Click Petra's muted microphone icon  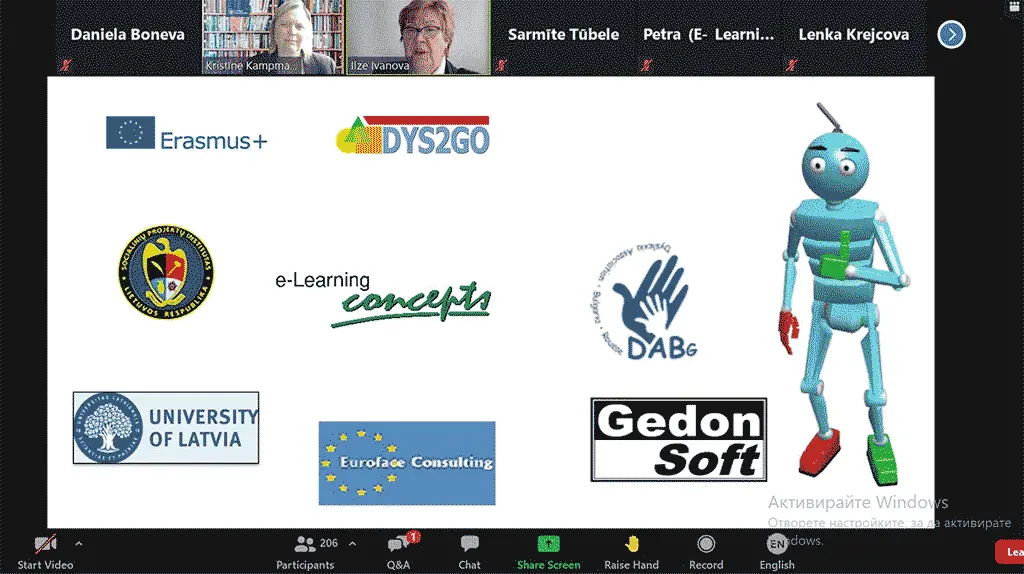tap(646, 65)
